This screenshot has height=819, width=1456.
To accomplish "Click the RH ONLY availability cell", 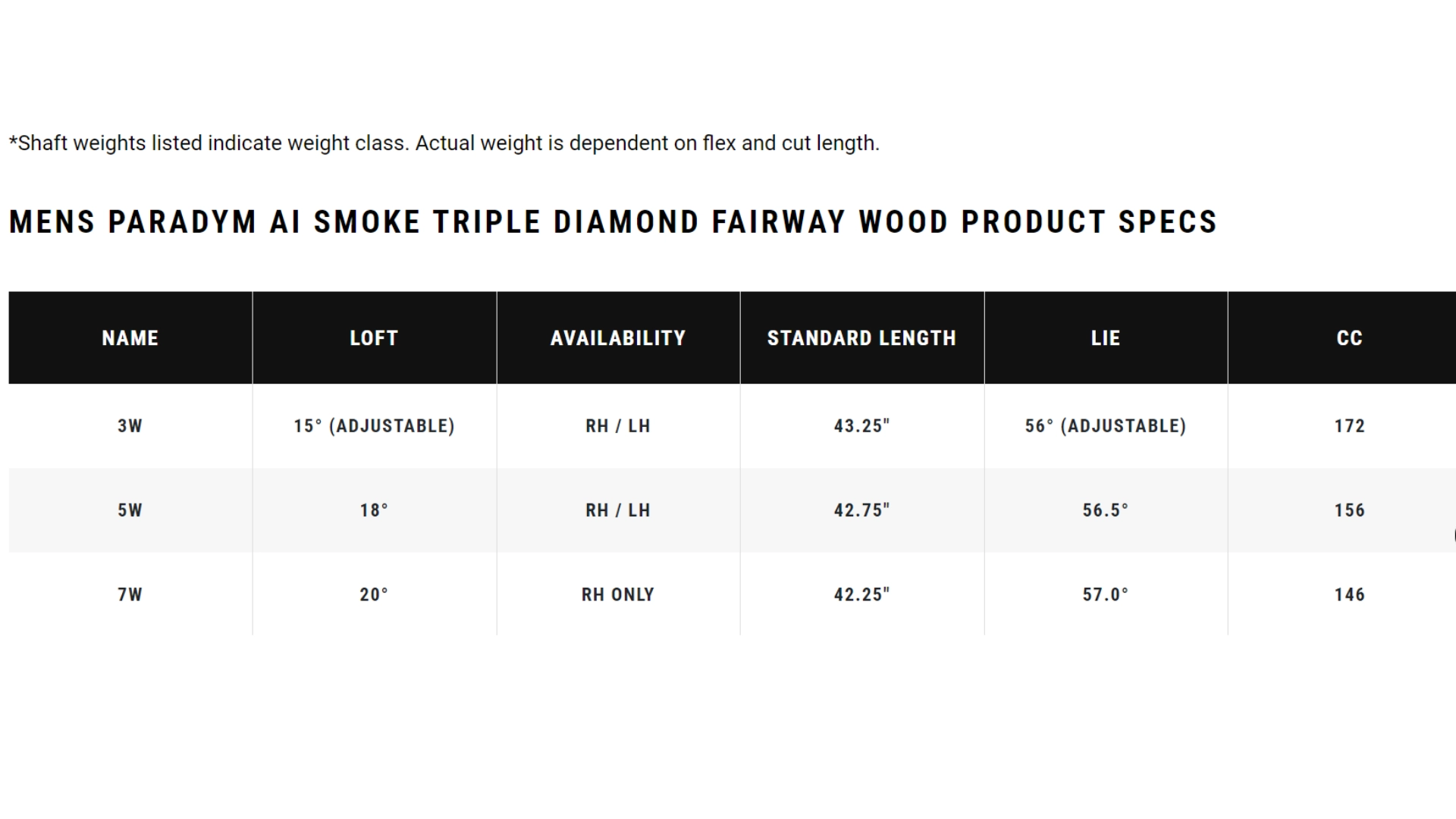I will pyautogui.click(x=618, y=595).
